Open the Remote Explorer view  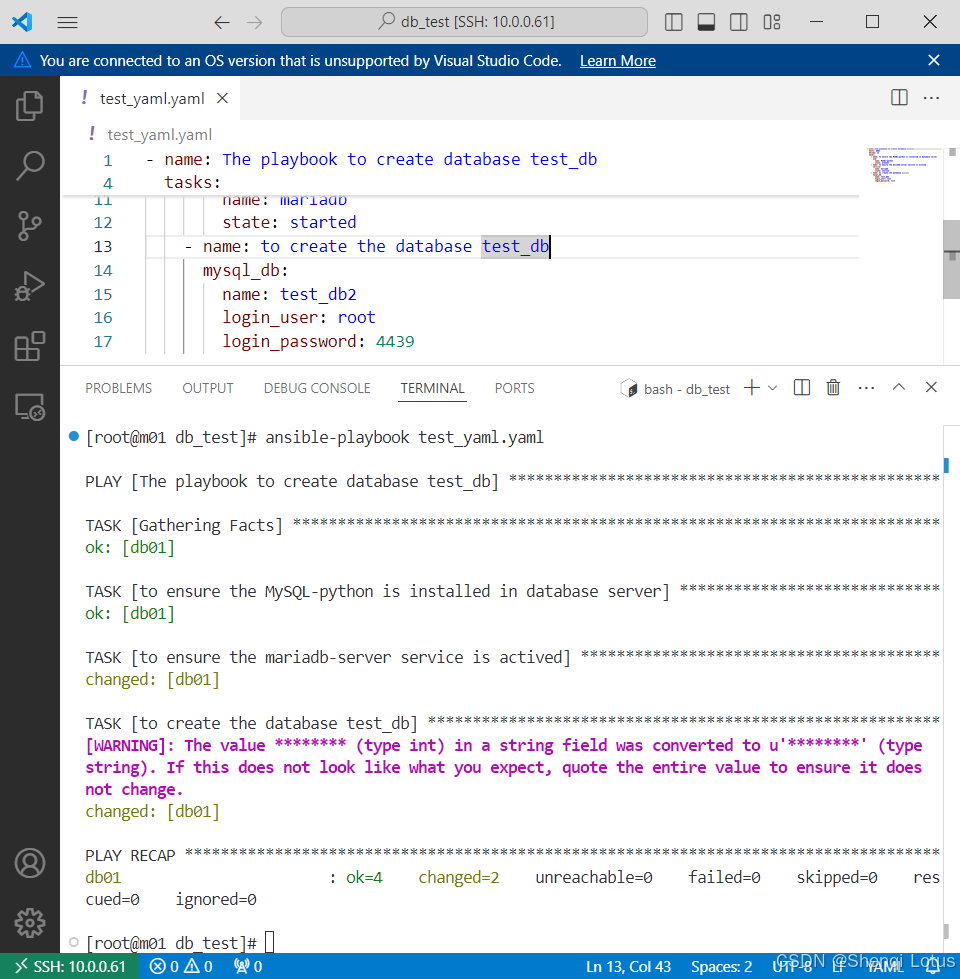tap(30, 407)
